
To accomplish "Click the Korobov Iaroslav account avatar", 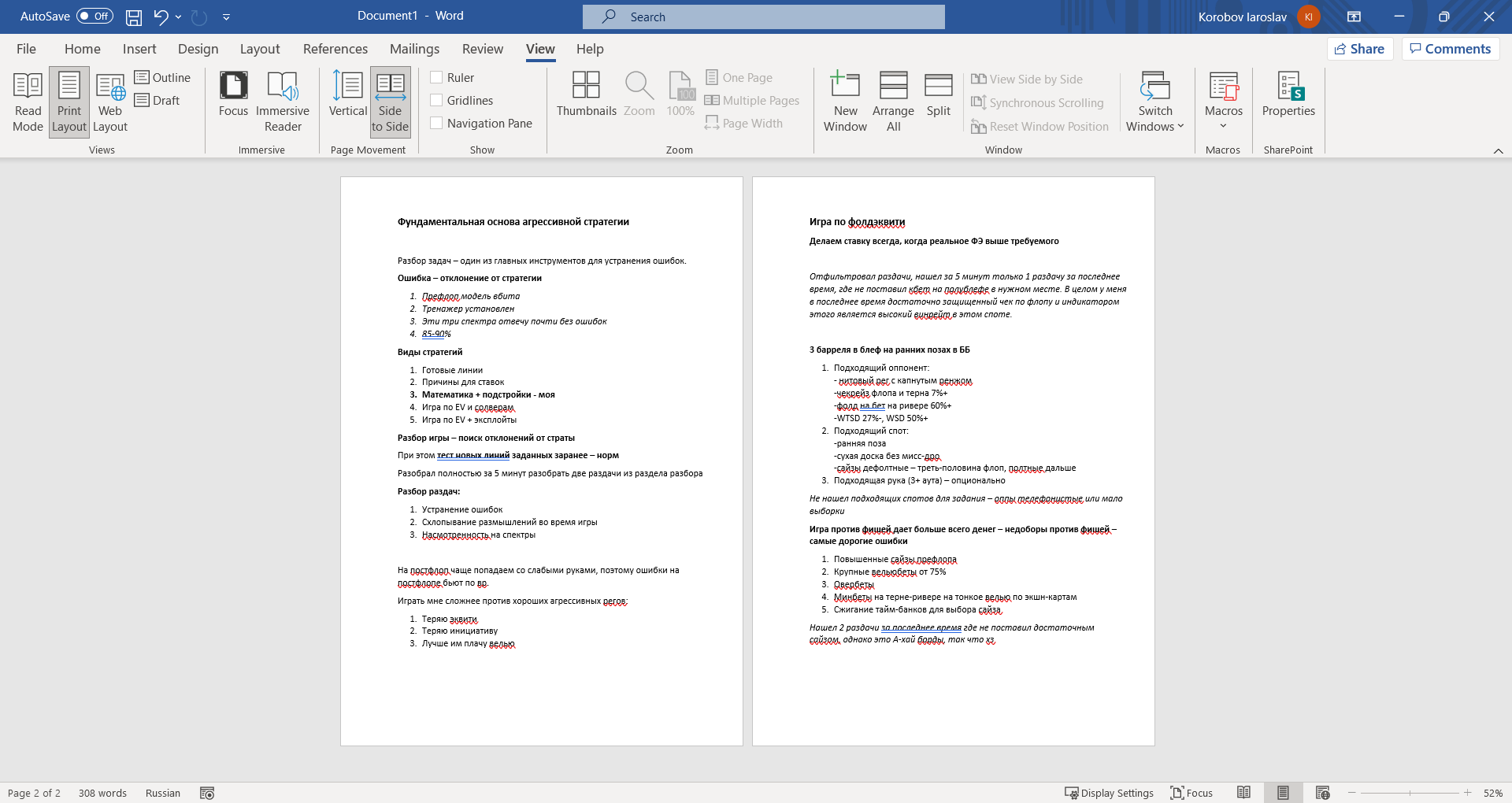I will click(1309, 17).
